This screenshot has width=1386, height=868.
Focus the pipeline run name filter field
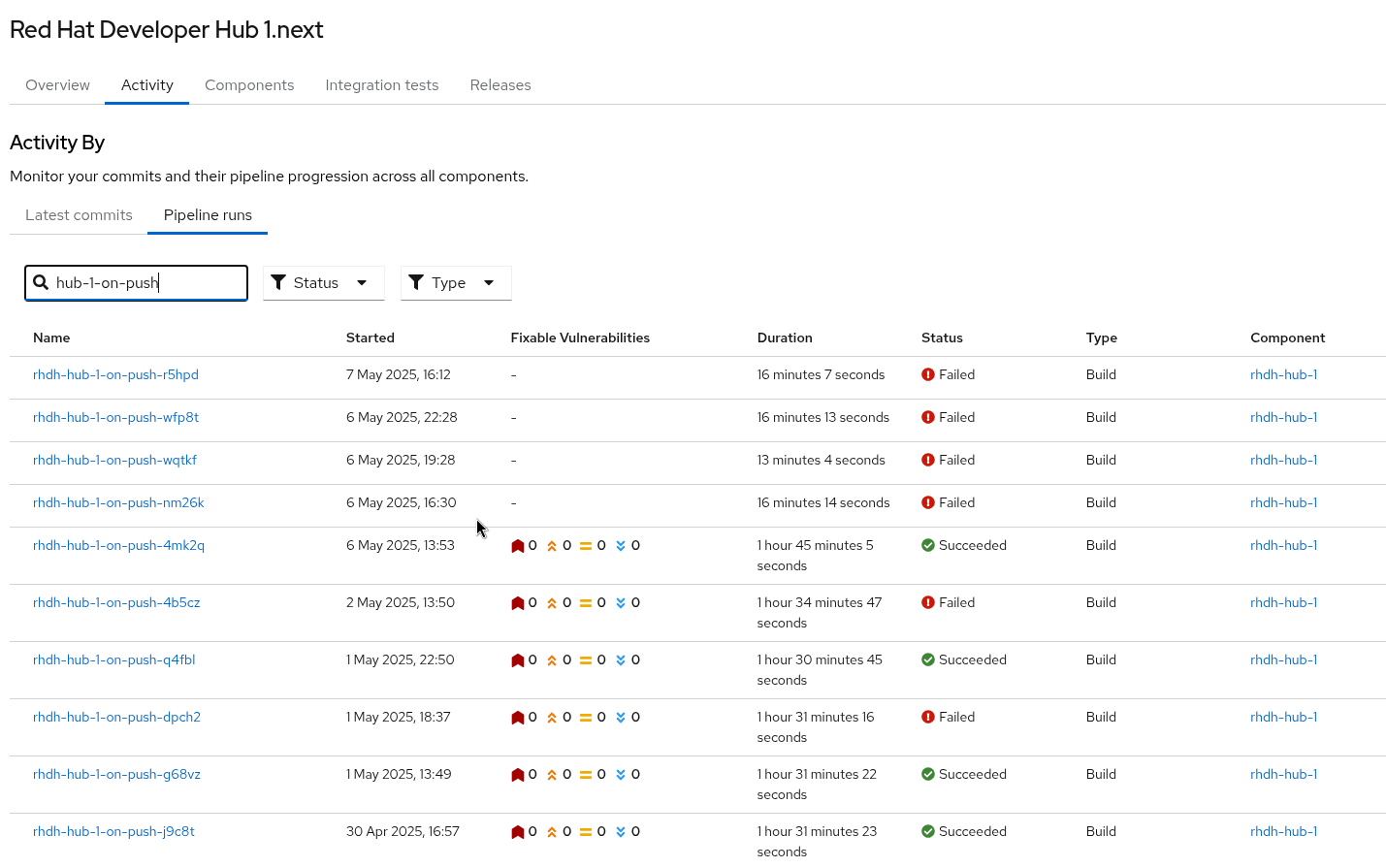[145, 282]
